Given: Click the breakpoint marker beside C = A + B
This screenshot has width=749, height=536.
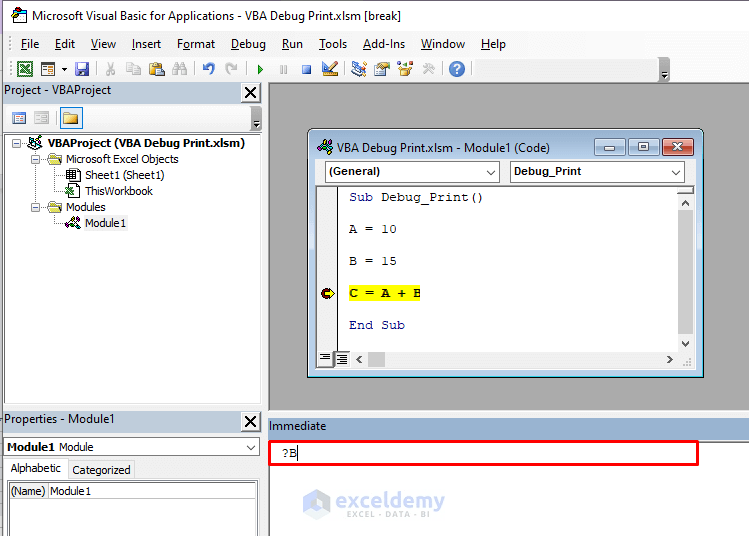Looking at the screenshot, I should tap(328, 293).
